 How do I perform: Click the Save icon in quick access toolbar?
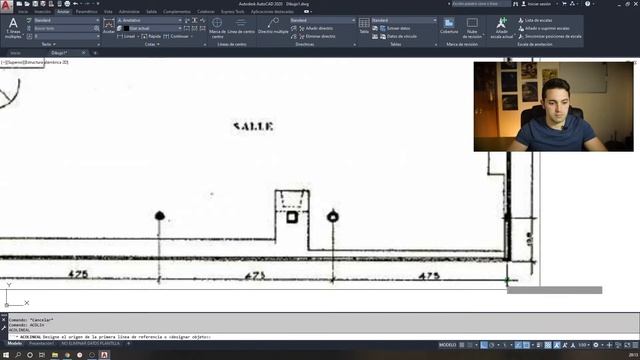35,4
